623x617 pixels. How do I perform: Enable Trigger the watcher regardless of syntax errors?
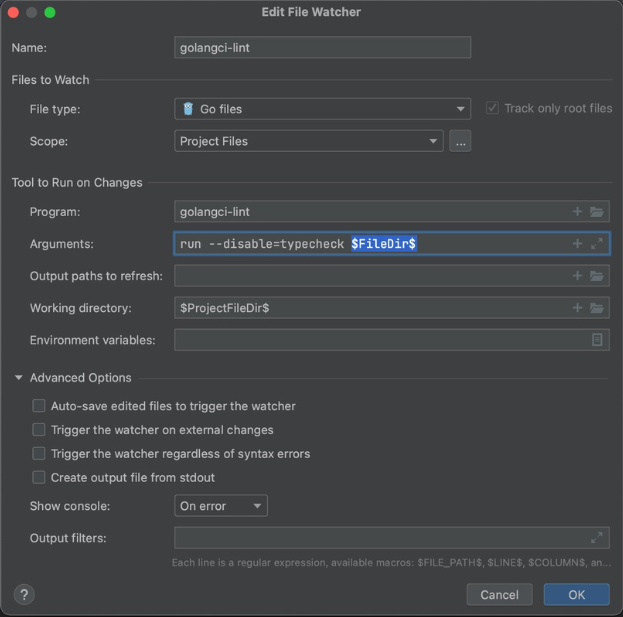pyautogui.click(x=39, y=454)
